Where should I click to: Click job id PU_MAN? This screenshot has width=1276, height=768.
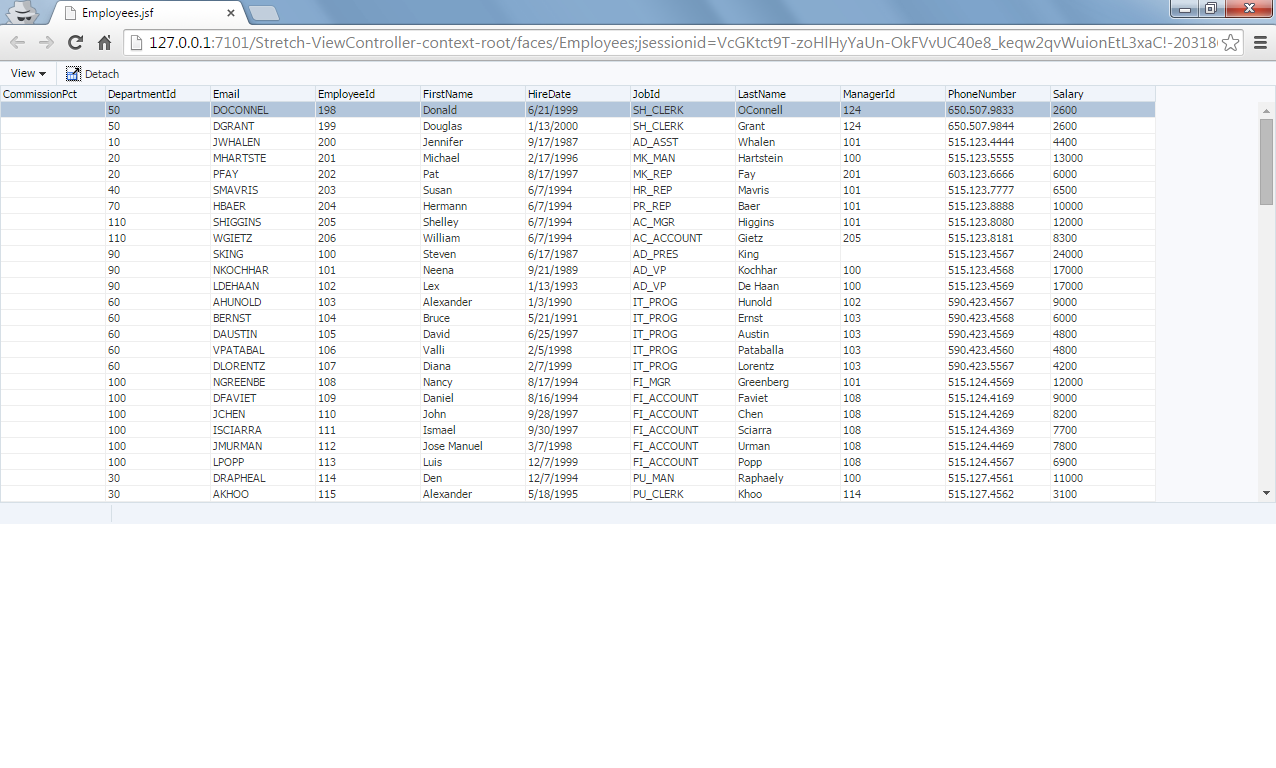click(655, 478)
